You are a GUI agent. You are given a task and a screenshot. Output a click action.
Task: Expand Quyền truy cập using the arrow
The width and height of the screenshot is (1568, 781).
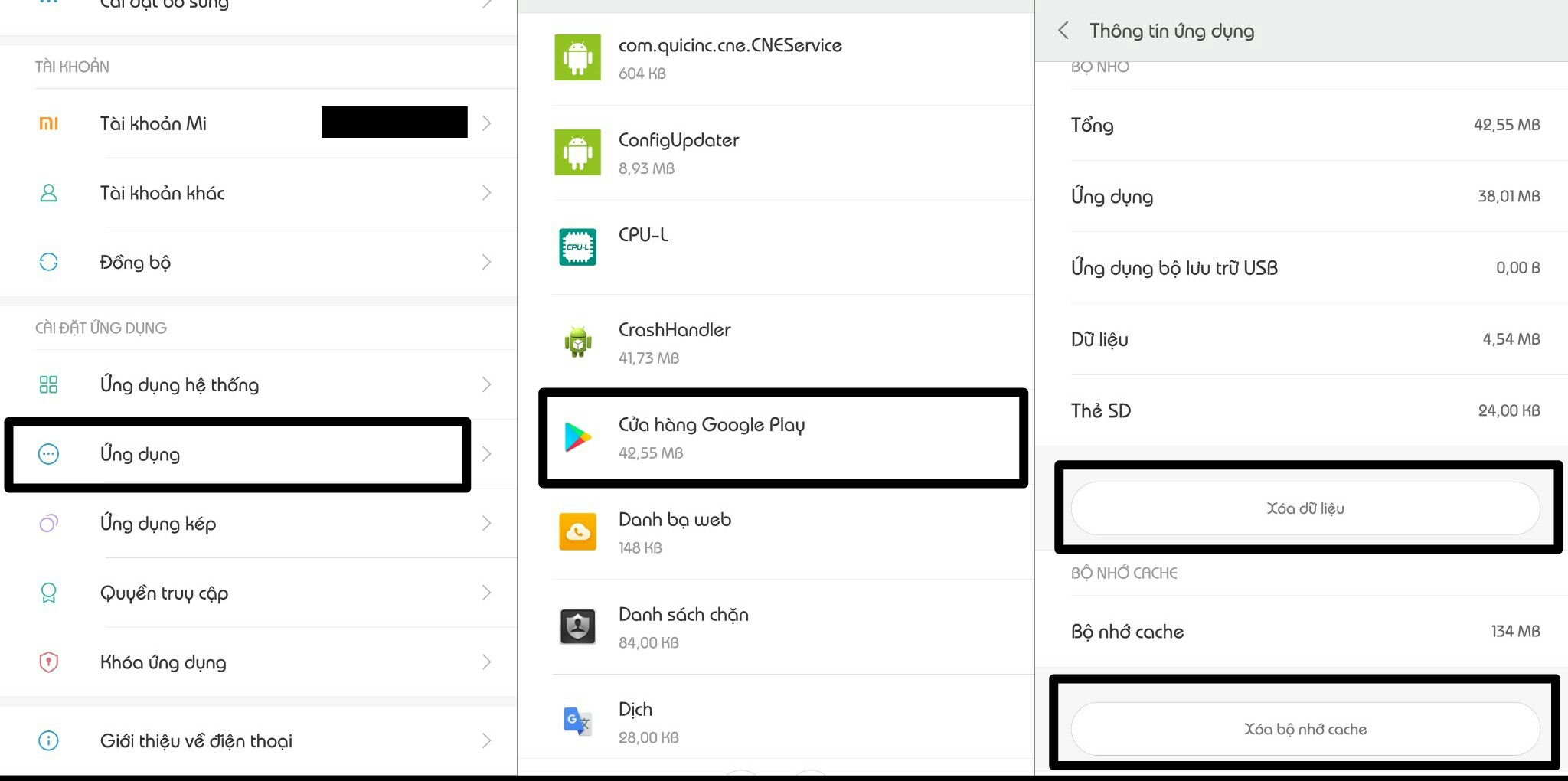(x=486, y=593)
